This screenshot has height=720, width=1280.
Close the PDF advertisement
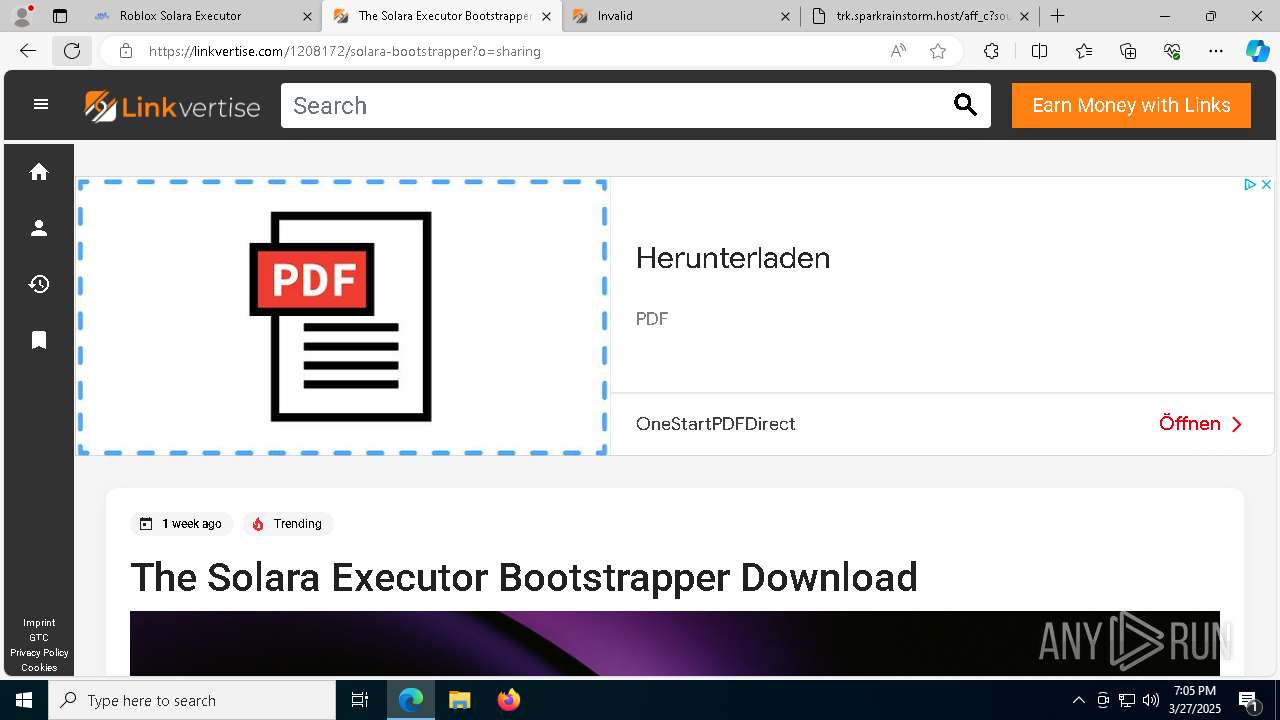(x=1266, y=185)
